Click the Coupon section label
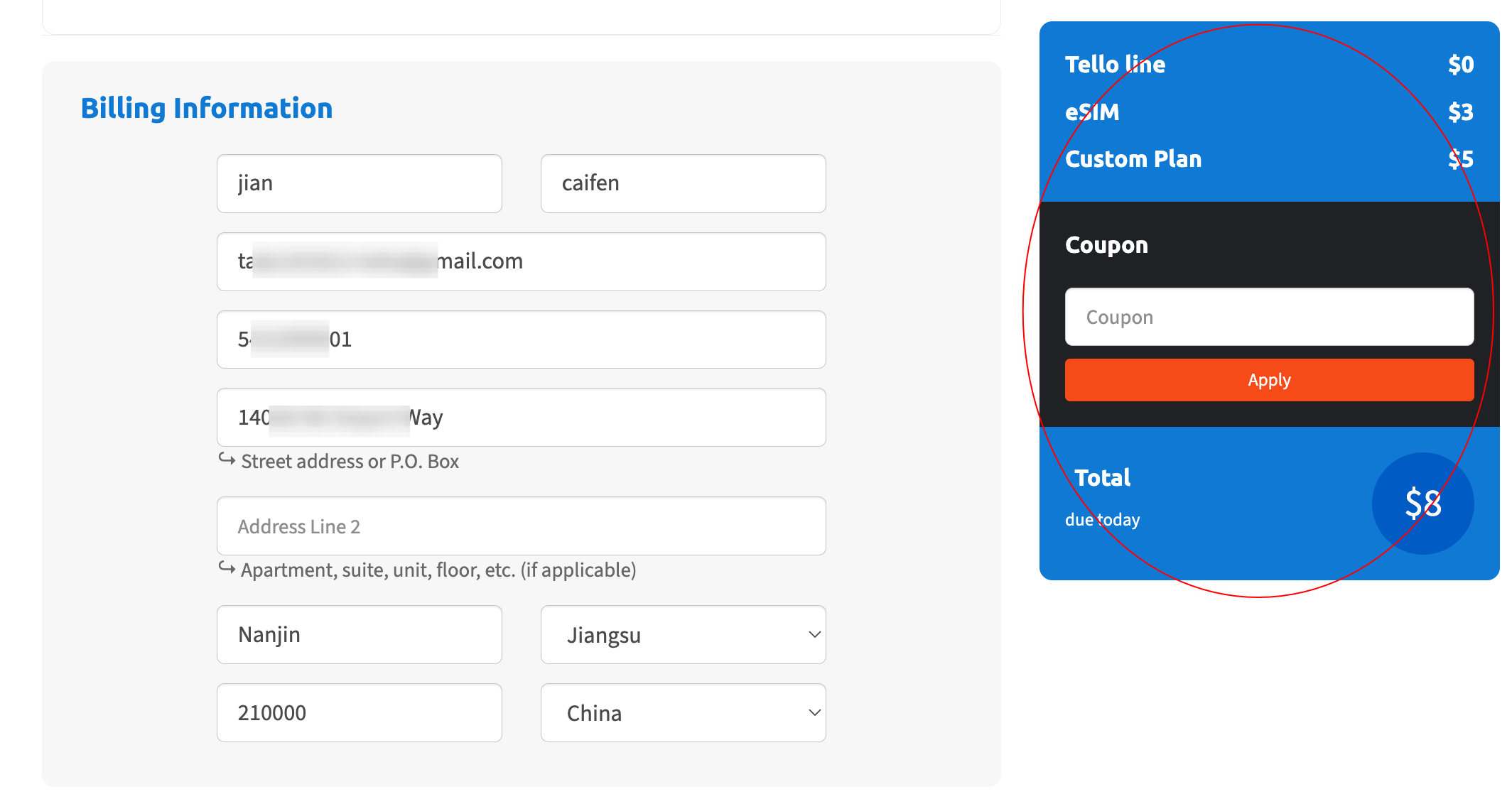This screenshot has width=1512, height=804. (x=1106, y=244)
